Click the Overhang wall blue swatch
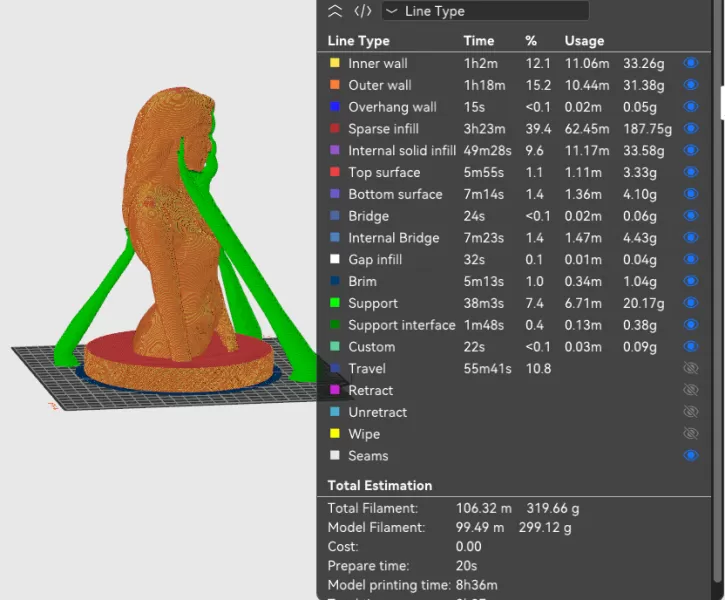The height and width of the screenshot is (600, 725). (x=335, y=107)
